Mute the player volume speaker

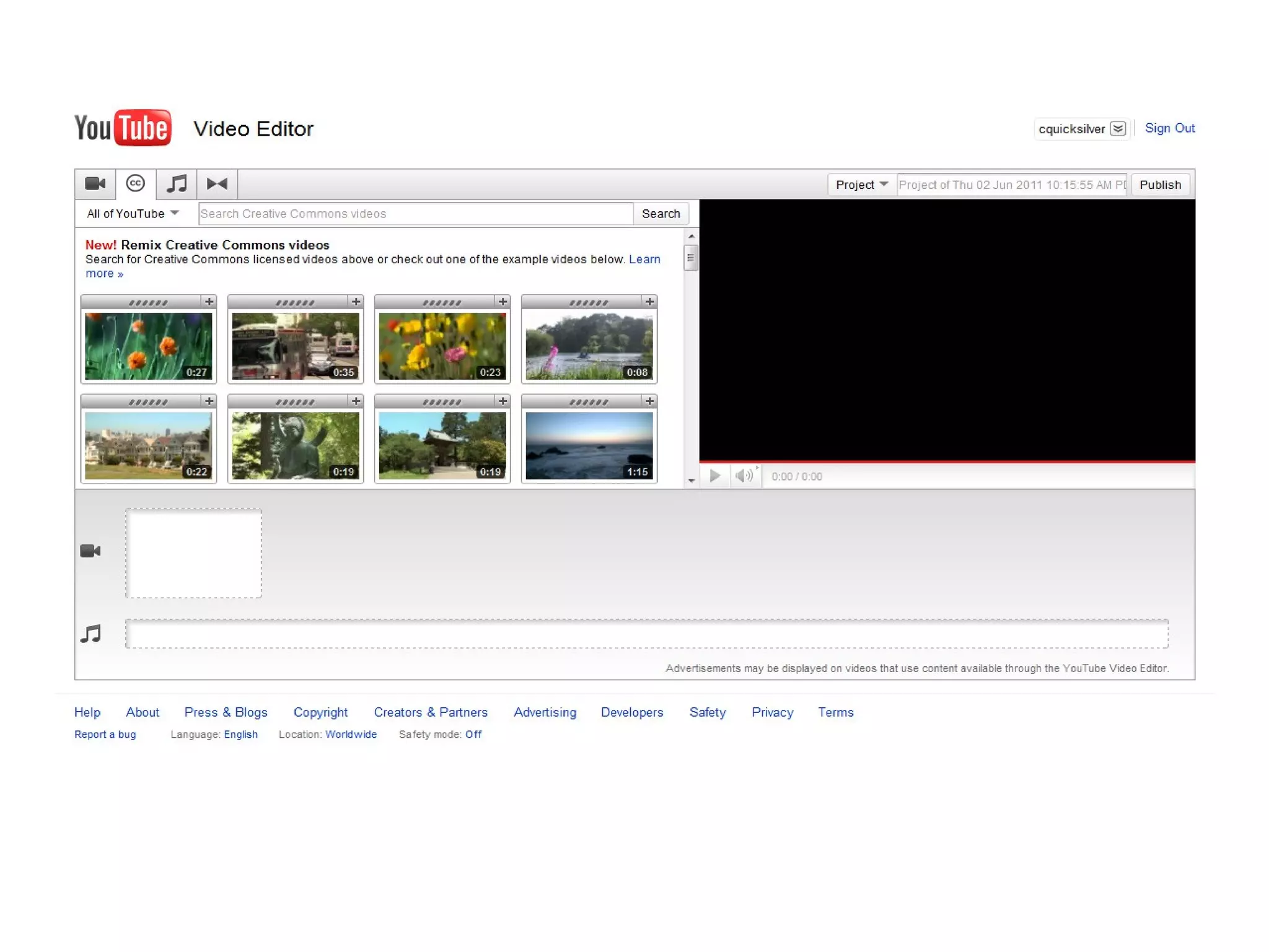click(744, 476)
